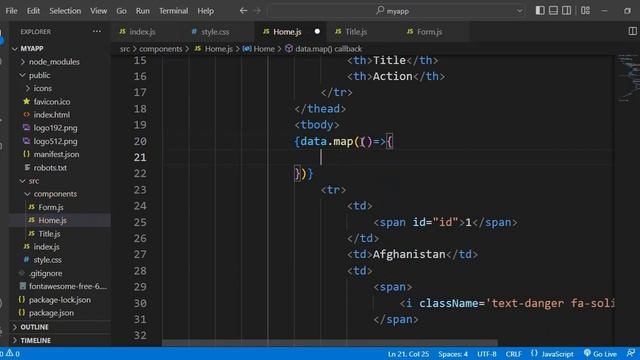Viewport: 640px width, 360px height.
Task: Expand the TIMELINE section
Action: [x=36, y=340]
